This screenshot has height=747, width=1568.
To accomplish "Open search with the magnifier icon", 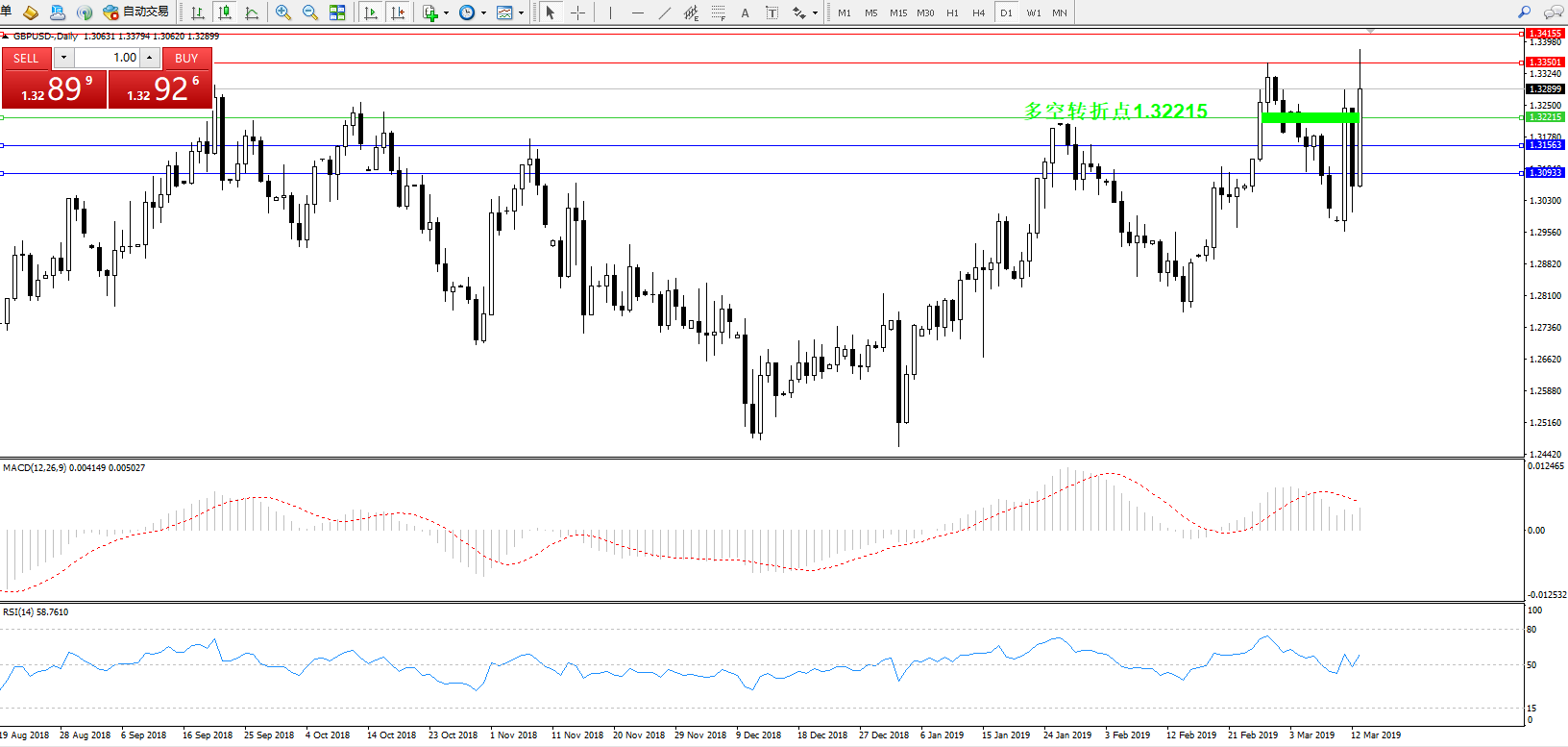I will pyautogui.click(x=1524, y=12).
